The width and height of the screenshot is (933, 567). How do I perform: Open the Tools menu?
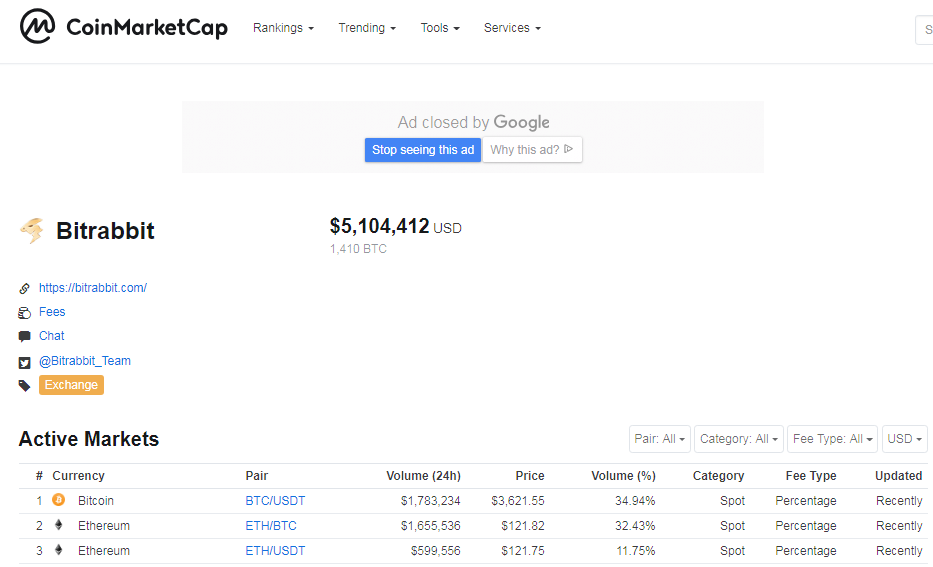[440, 28]
